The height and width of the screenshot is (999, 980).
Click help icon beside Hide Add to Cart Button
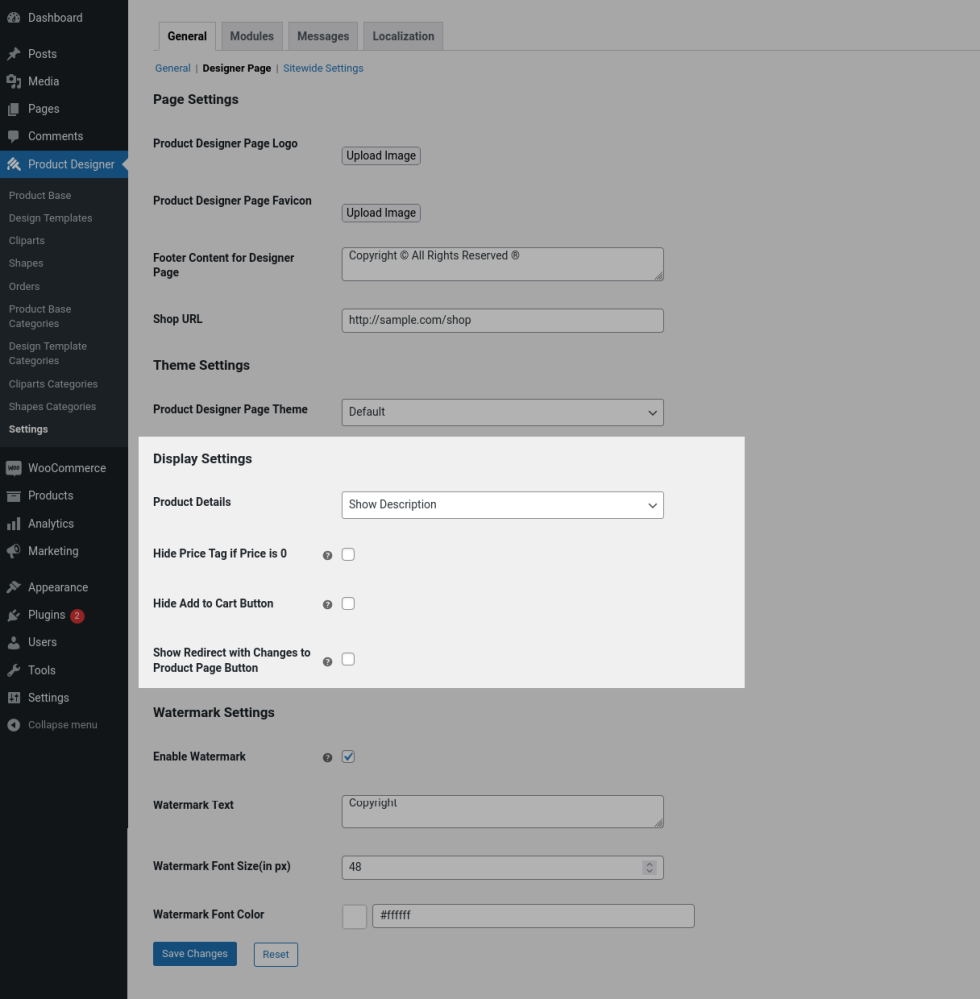click(327, 605)
